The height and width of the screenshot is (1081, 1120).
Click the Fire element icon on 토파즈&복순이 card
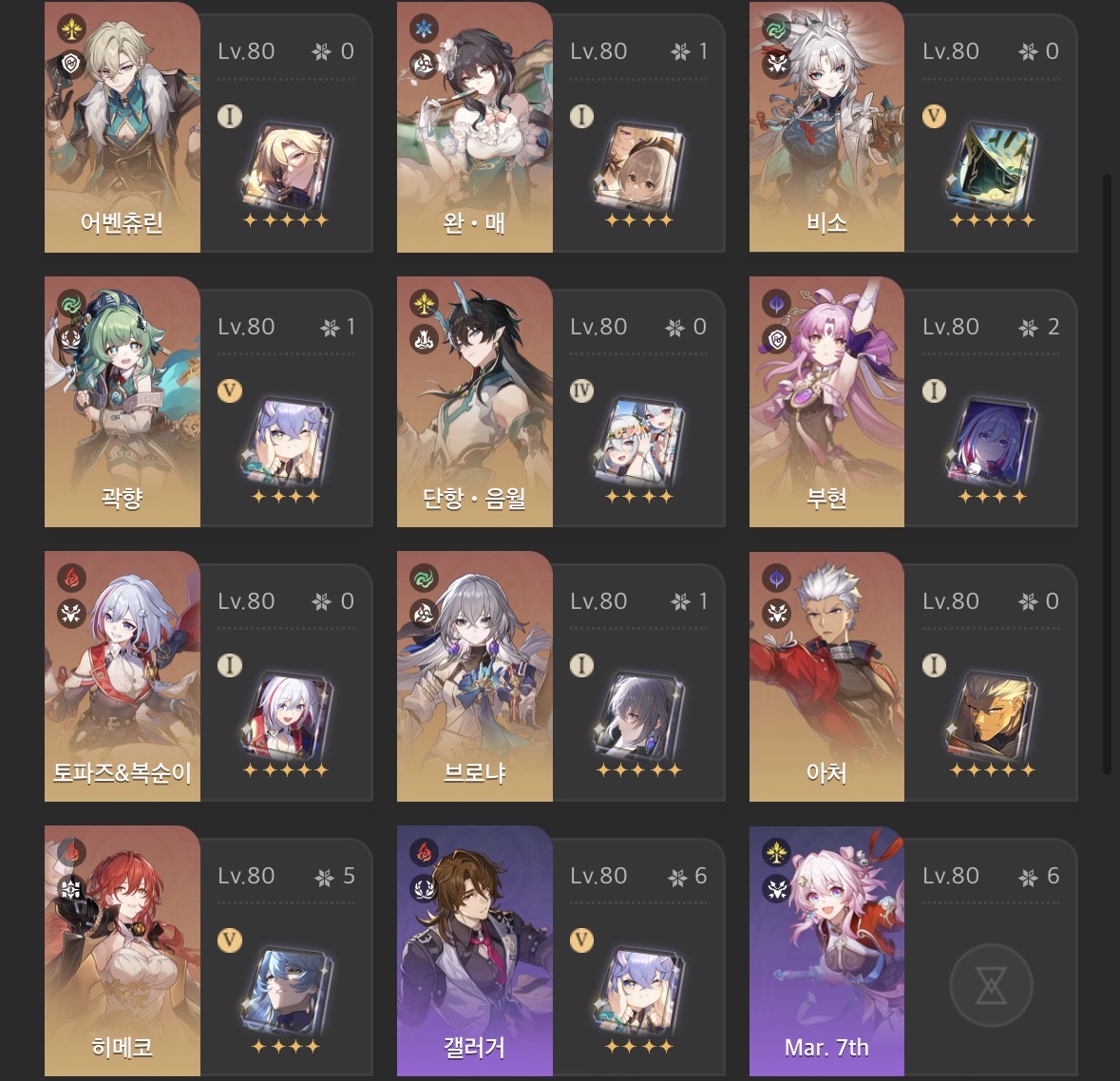71,578
